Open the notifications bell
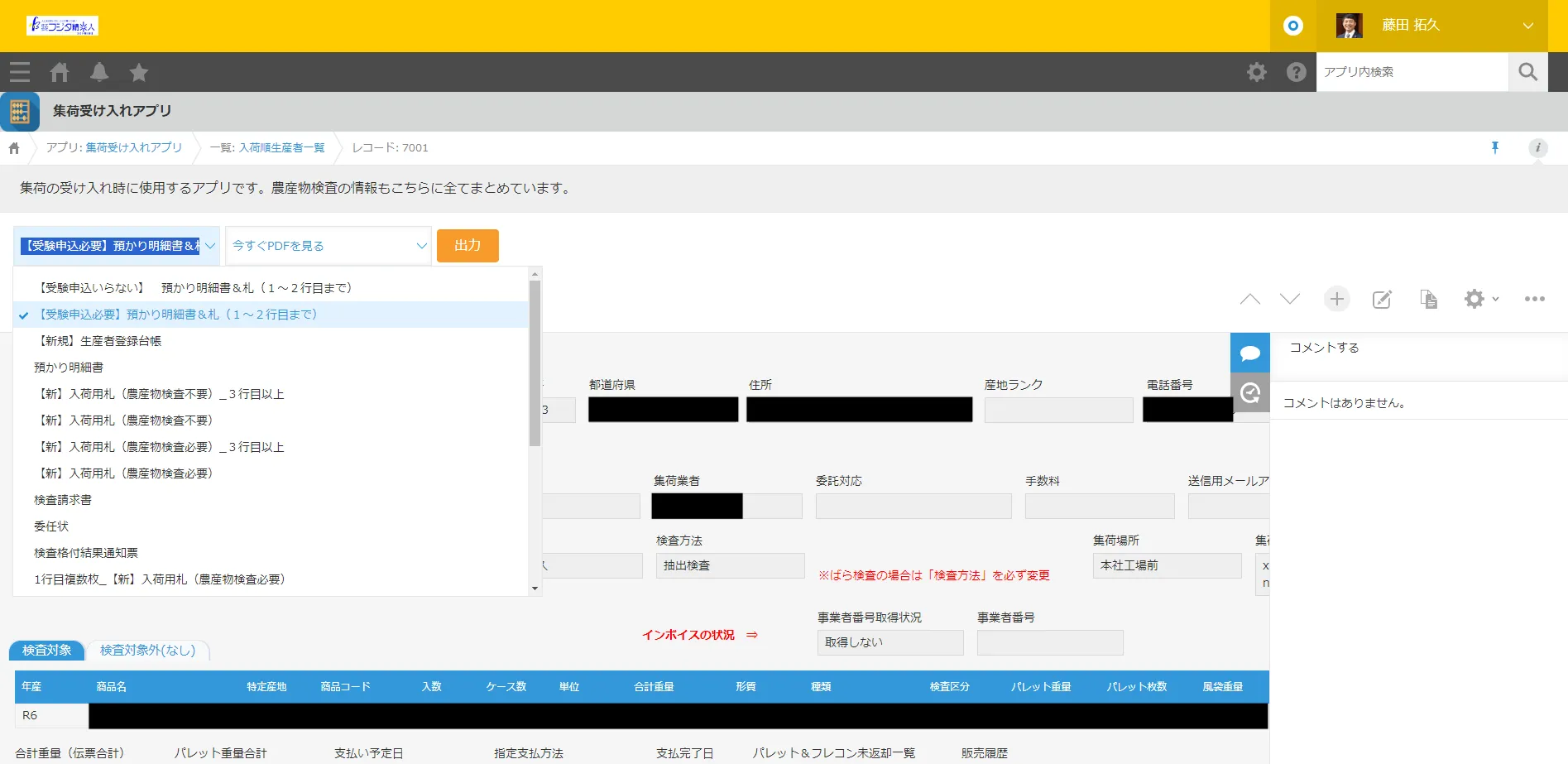The width and height of the screenshot is (1568, 764). tap(99, 72)
